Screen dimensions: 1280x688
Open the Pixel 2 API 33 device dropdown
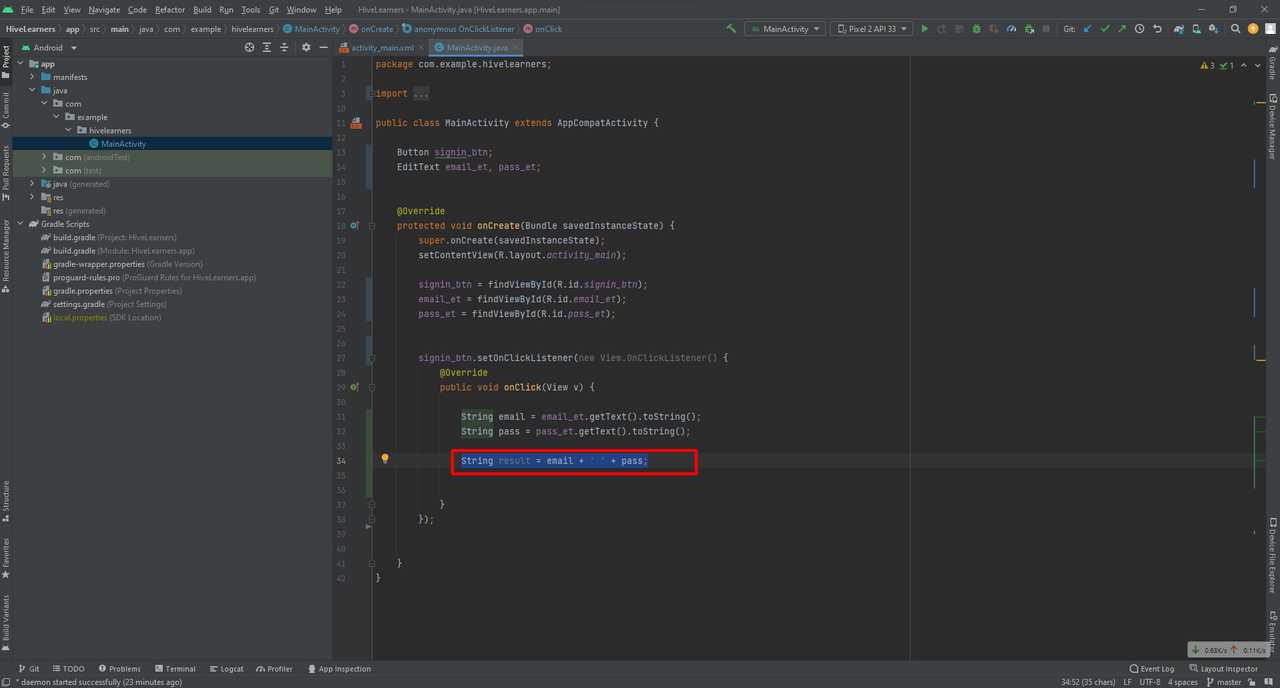point(871,29)
